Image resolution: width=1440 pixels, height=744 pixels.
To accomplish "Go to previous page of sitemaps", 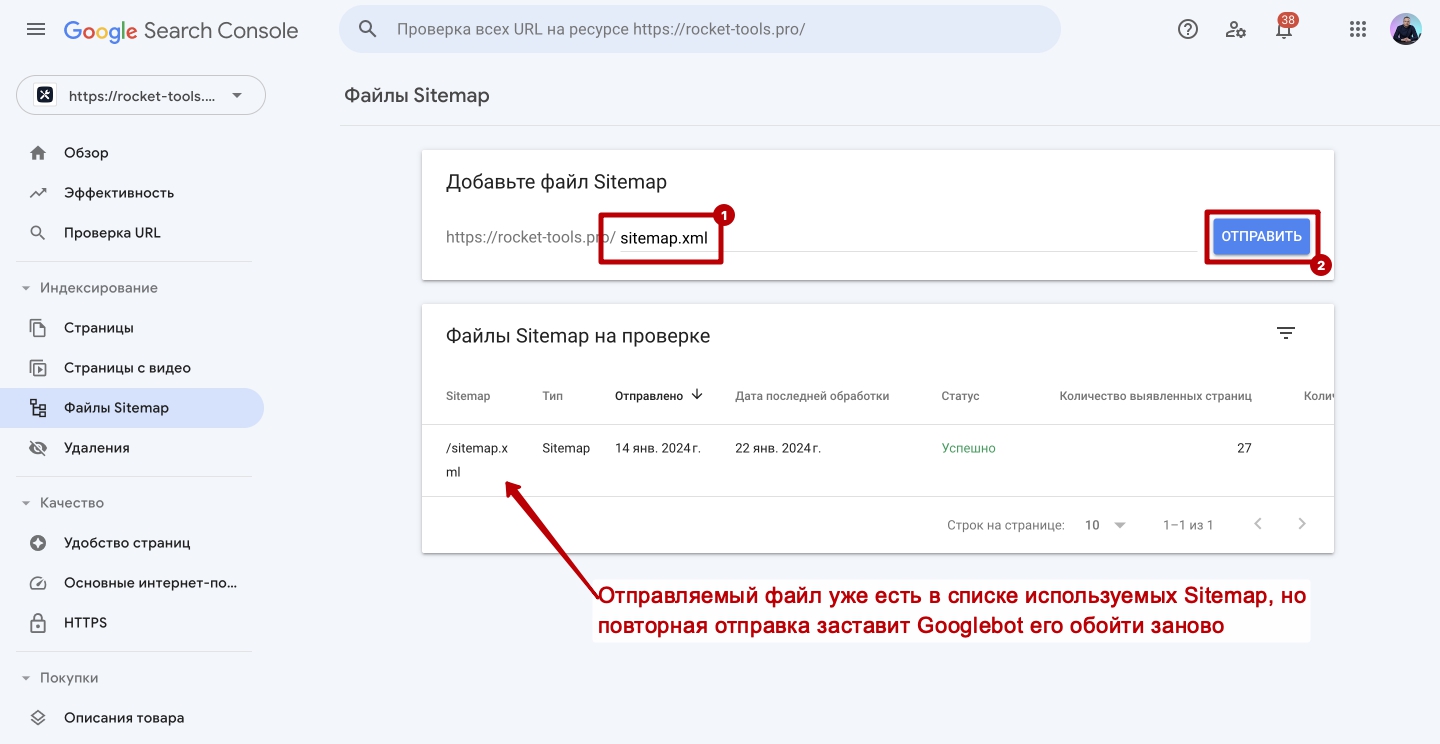I will [1258, 524].
